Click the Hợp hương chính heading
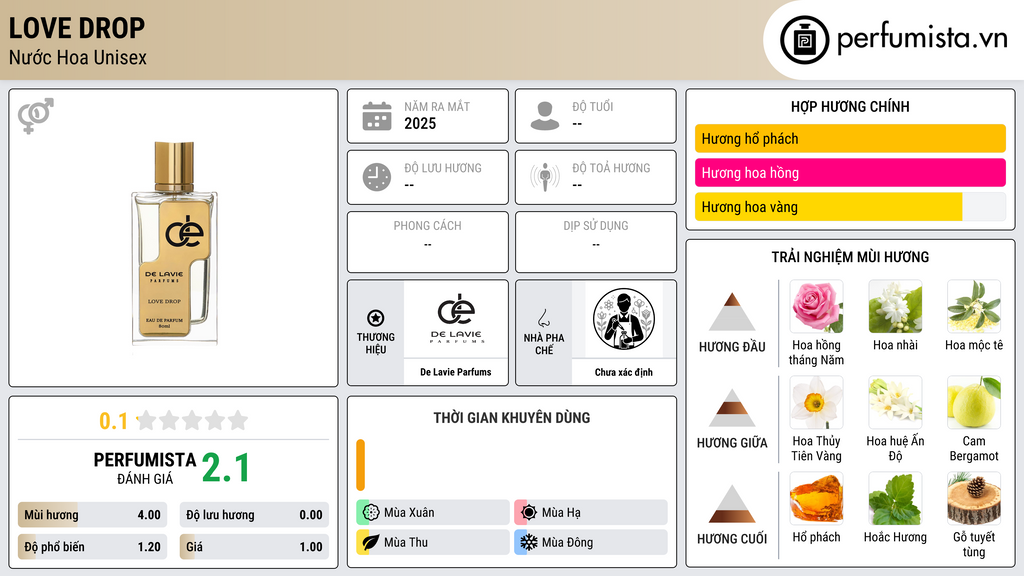1024x576 pixels. point(850,106)
